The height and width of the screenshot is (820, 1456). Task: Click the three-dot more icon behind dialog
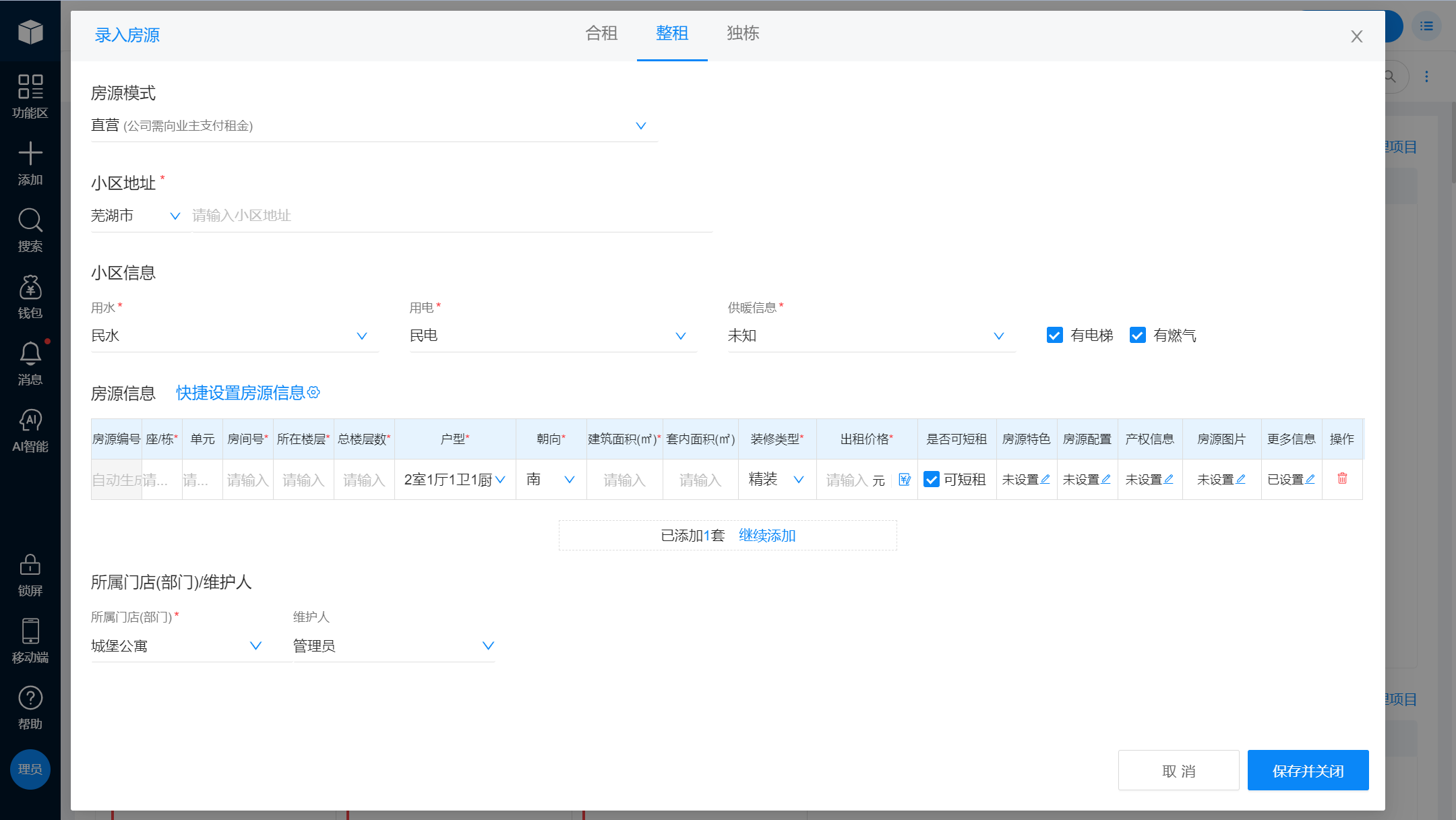pos(1426,77)
